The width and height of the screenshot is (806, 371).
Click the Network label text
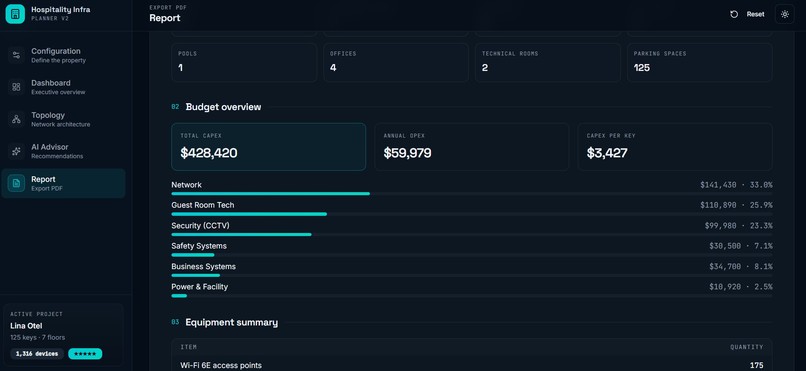click(187, 184)
